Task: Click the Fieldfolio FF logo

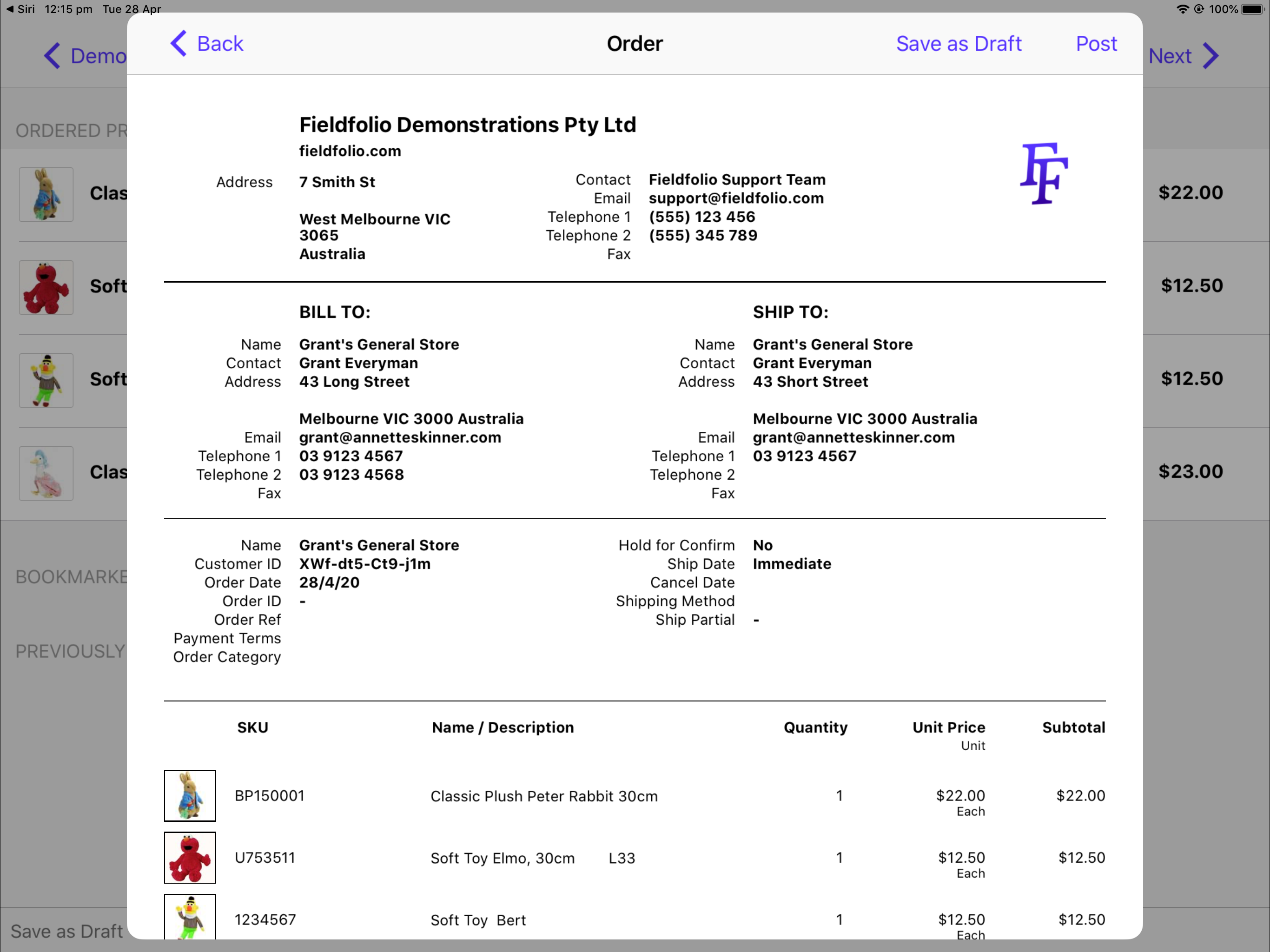Action: click(x=1043, y=173)
